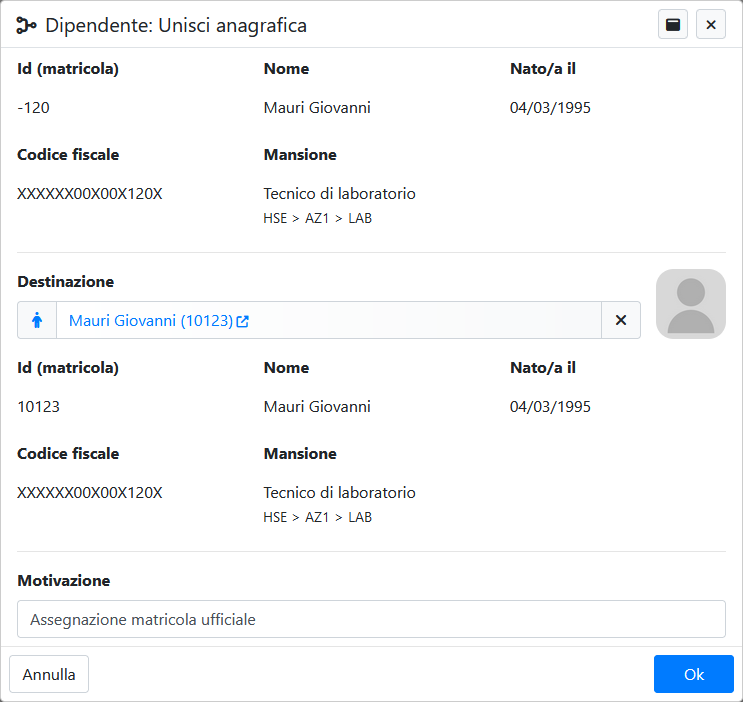Click the dialog title Dipendente: Unisci anagrafica

point(175,26)
